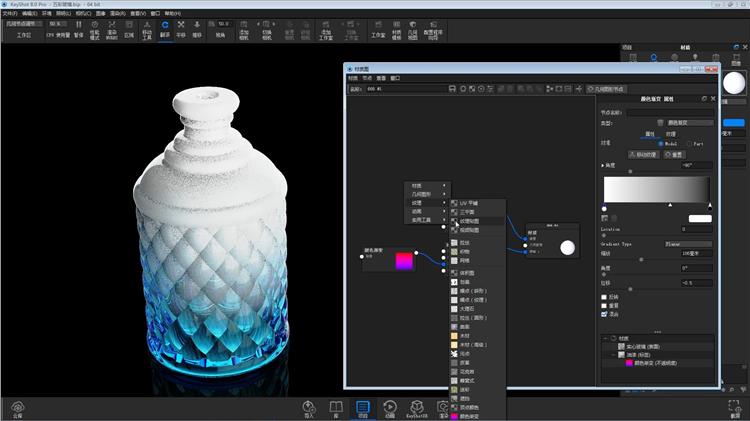Screen dimensions: 750x421
Task: Select the 翻滚 tumble tool in toolbar
Action: tap(164, 28)
